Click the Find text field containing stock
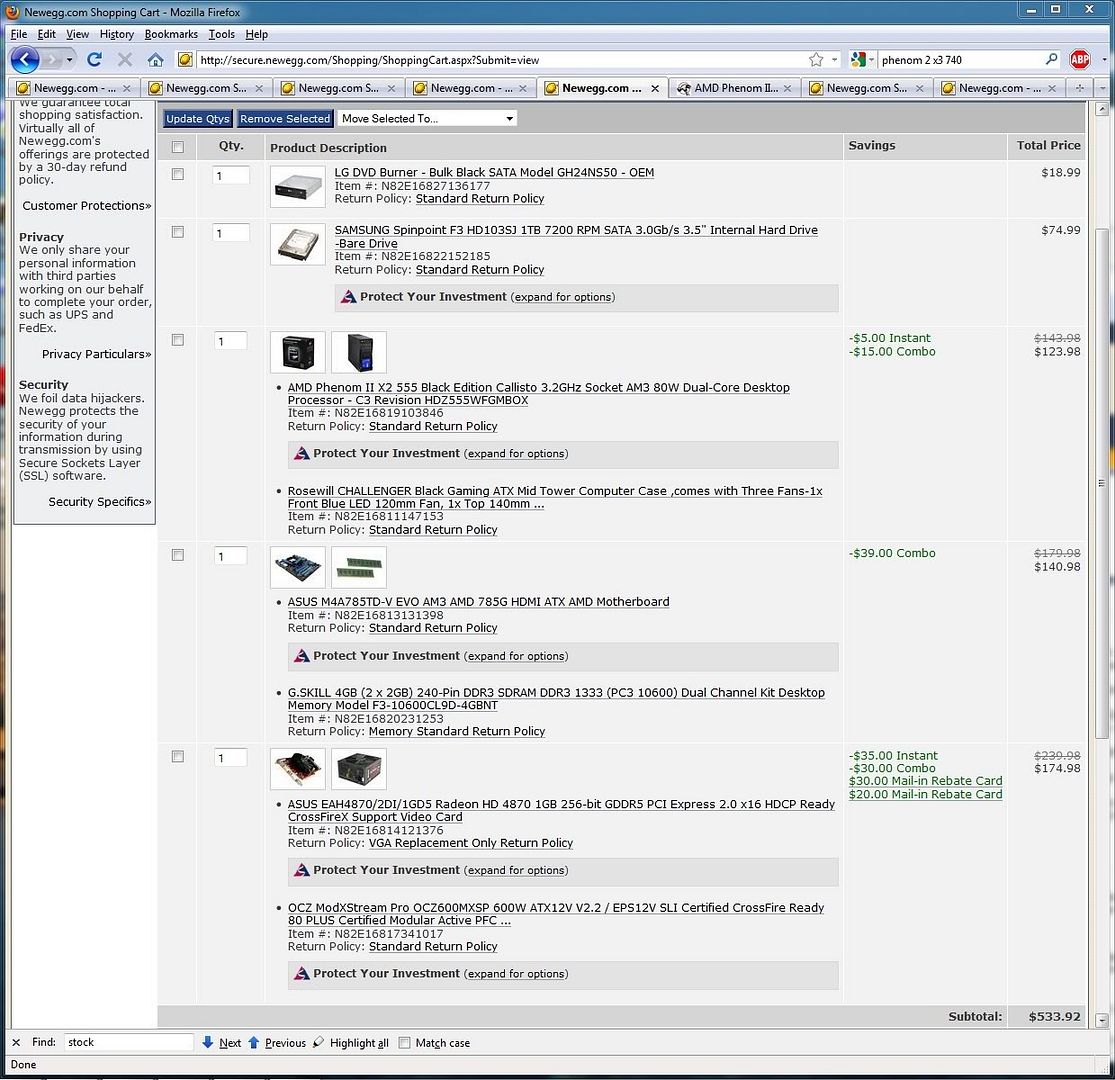Image resolution: width=1115 pixels, height=1080 pixels. click(129, 1042)
